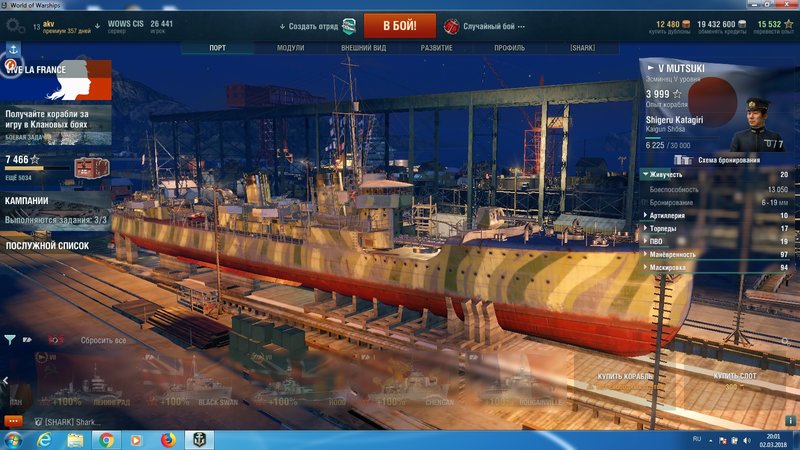800x450 pixels.
Task: Click the anchor icon at top left
Action: [x=12, y=48]
